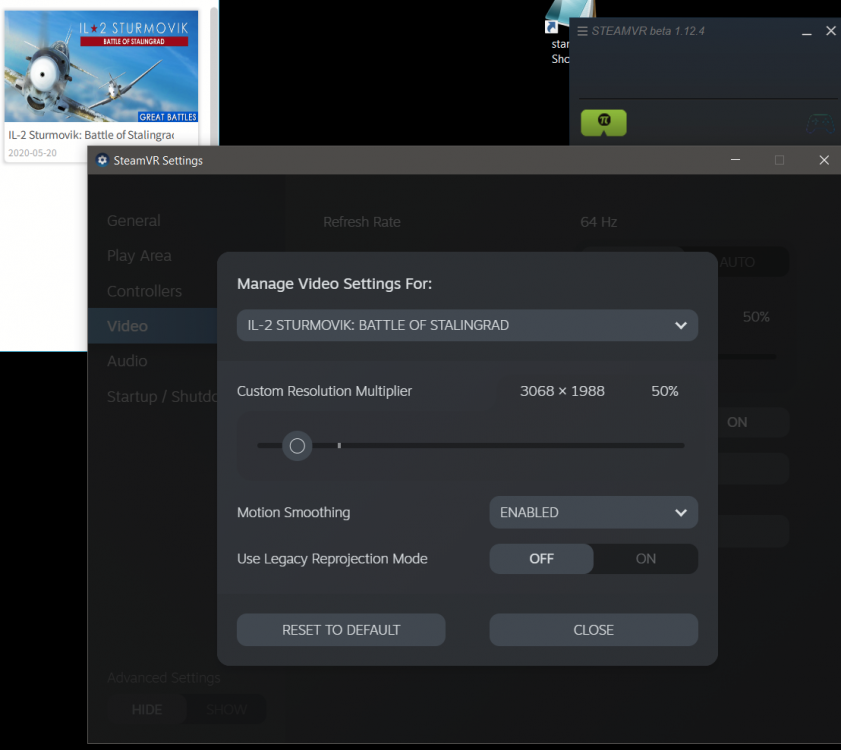841x750 pixels.
Task: Turn Legacy Reprojection Mode ON
Action: coord(646,558)
